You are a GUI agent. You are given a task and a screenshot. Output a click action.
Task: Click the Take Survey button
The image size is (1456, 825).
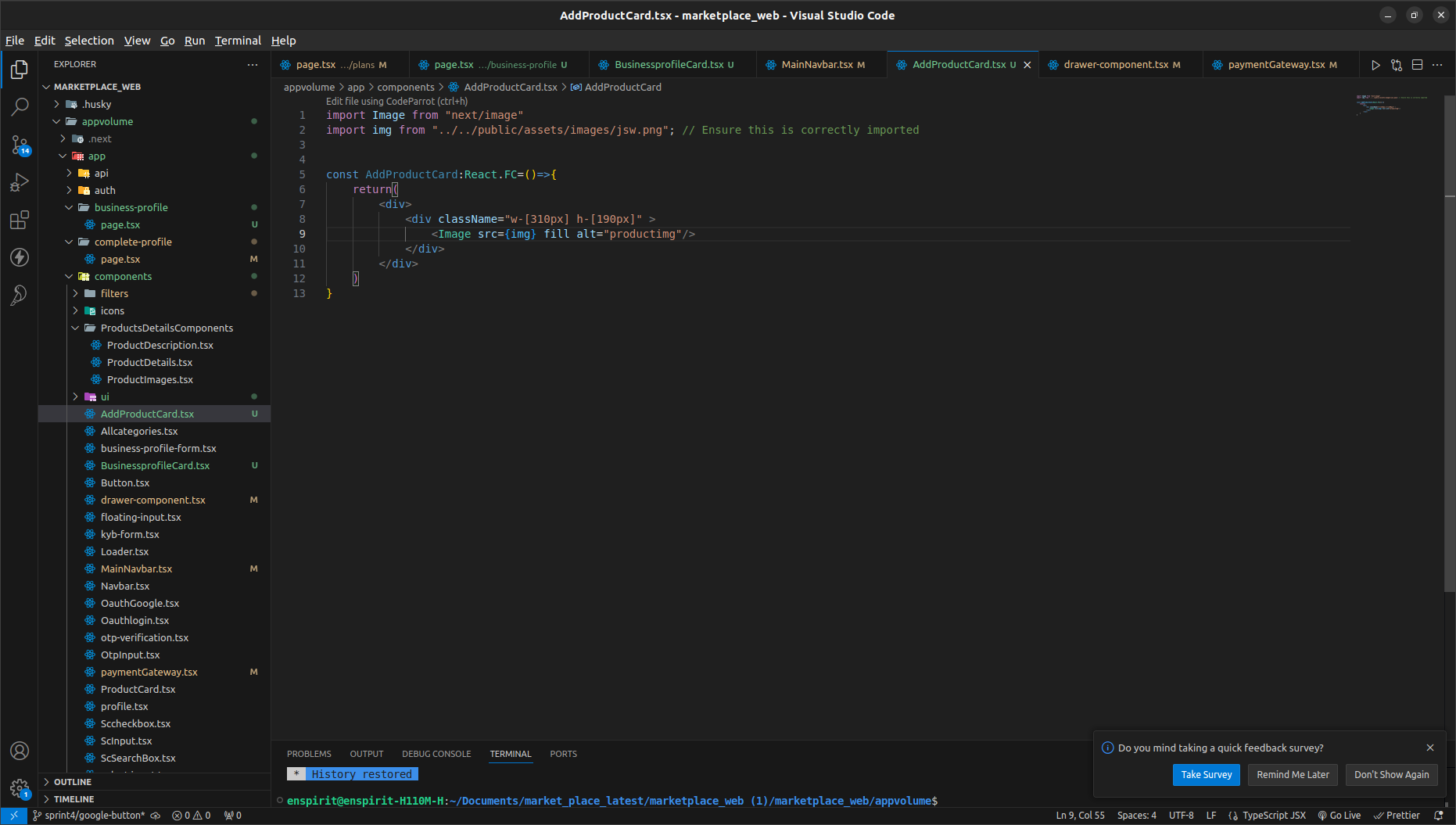pyautogui.click(x=1206, y=774)
